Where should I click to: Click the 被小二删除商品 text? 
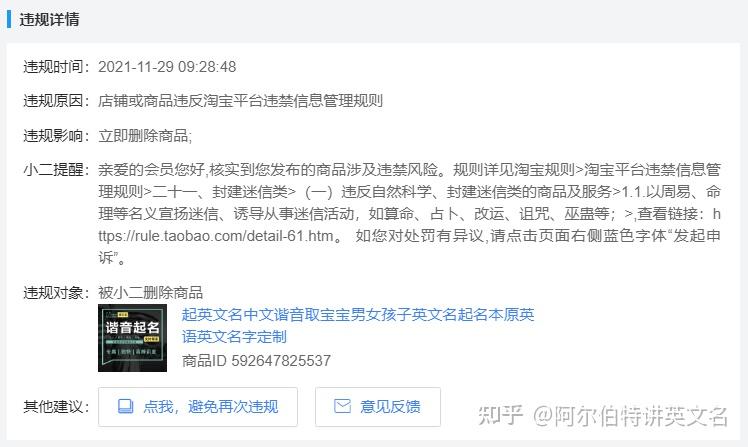(150, 292)
